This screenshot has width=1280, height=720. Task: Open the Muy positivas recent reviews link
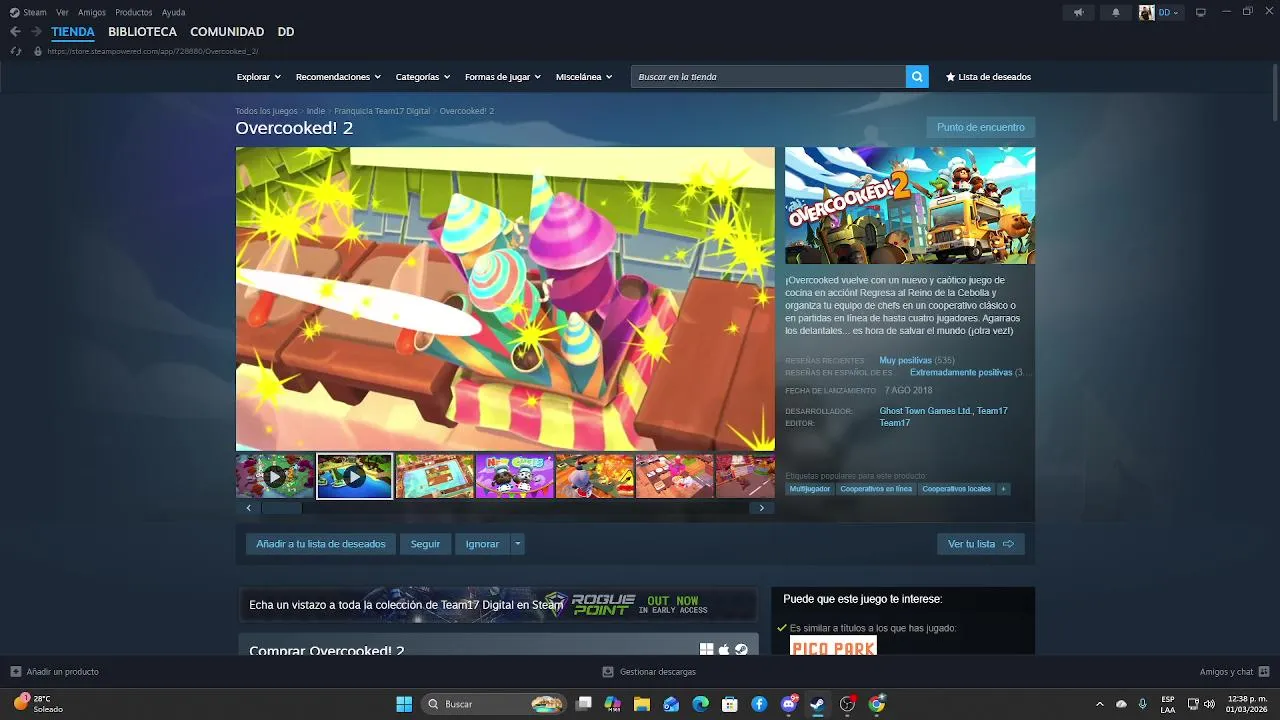tap(905, 360)
